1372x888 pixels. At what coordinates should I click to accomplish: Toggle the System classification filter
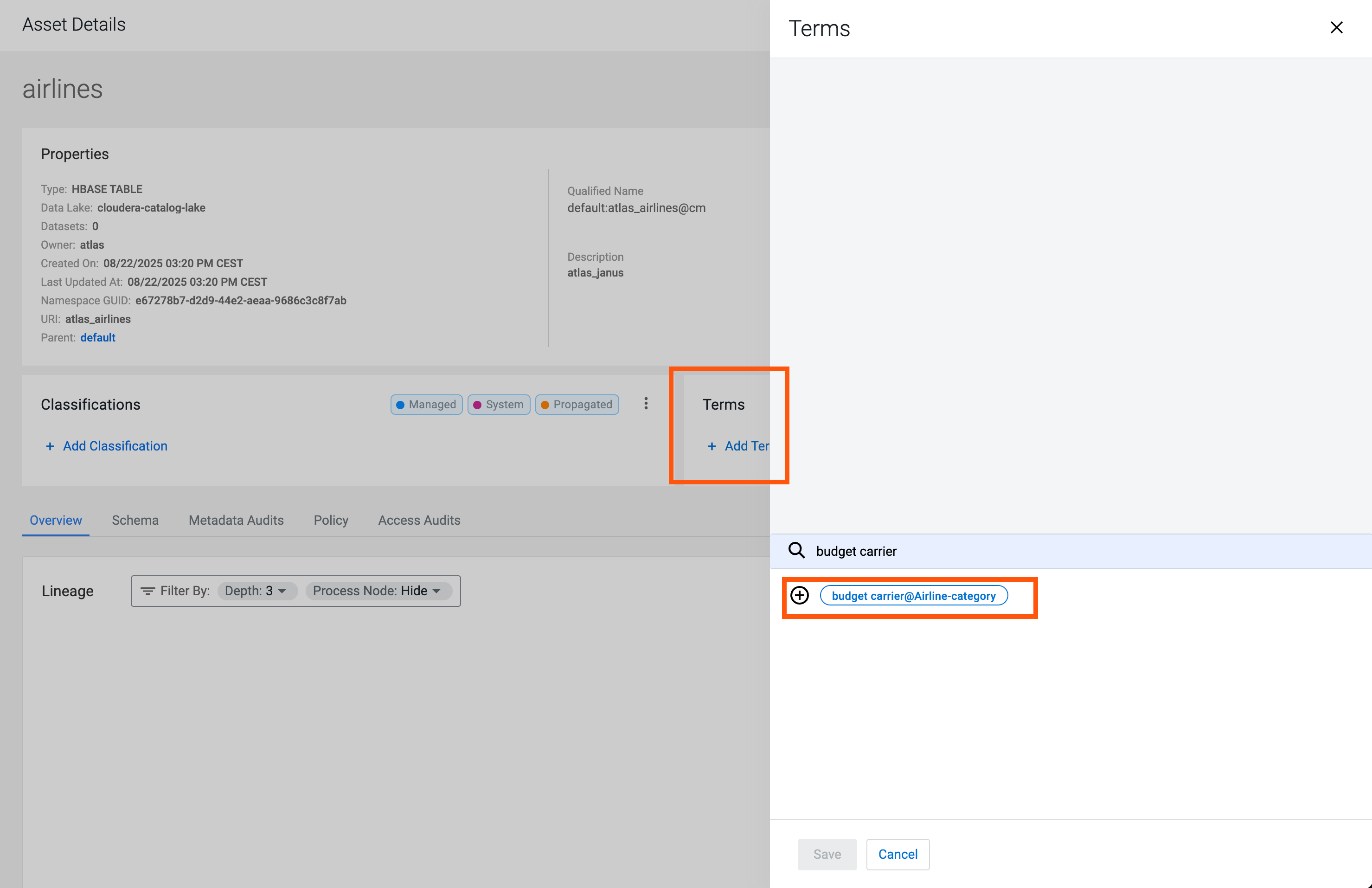499,404
